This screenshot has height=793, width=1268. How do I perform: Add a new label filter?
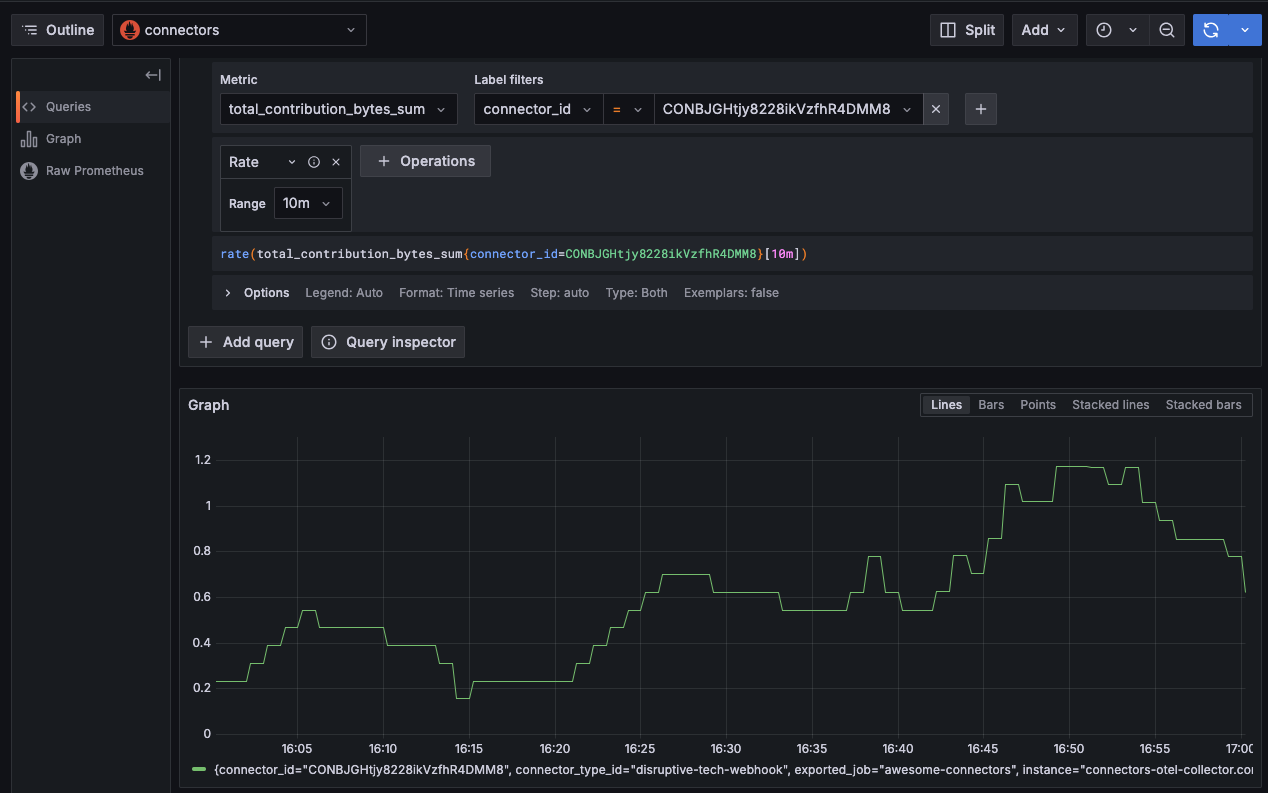pyautogui.click(x=981, y=109)
